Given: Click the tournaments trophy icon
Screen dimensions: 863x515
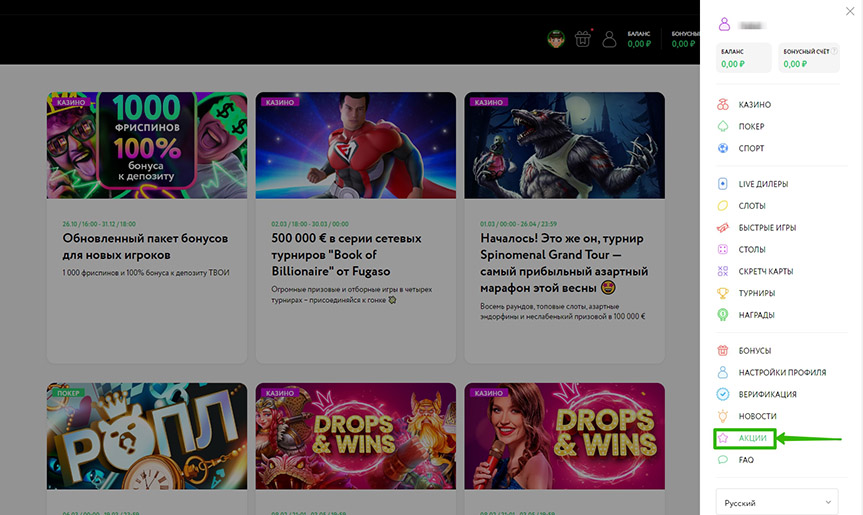Looking at the screenshot, I should (723, 293).
